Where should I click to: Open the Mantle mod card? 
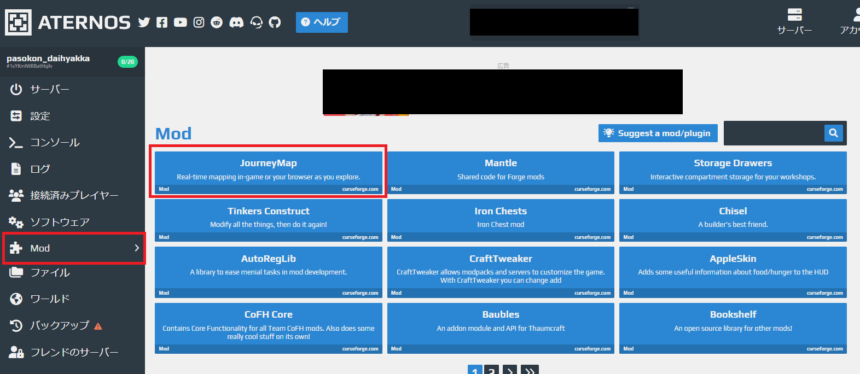click(x=501, y=172)
